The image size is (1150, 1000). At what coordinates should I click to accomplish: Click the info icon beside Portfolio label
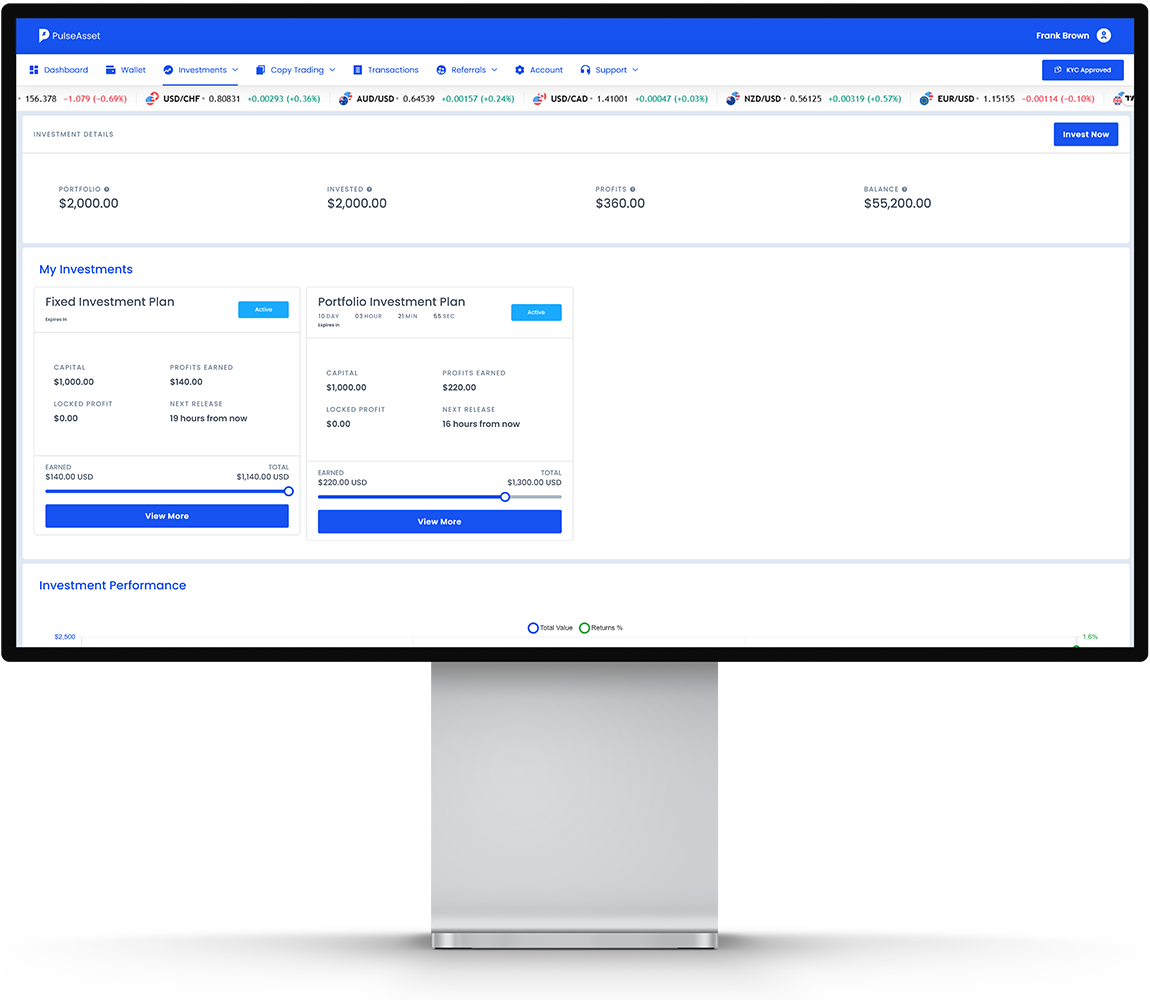107,189
